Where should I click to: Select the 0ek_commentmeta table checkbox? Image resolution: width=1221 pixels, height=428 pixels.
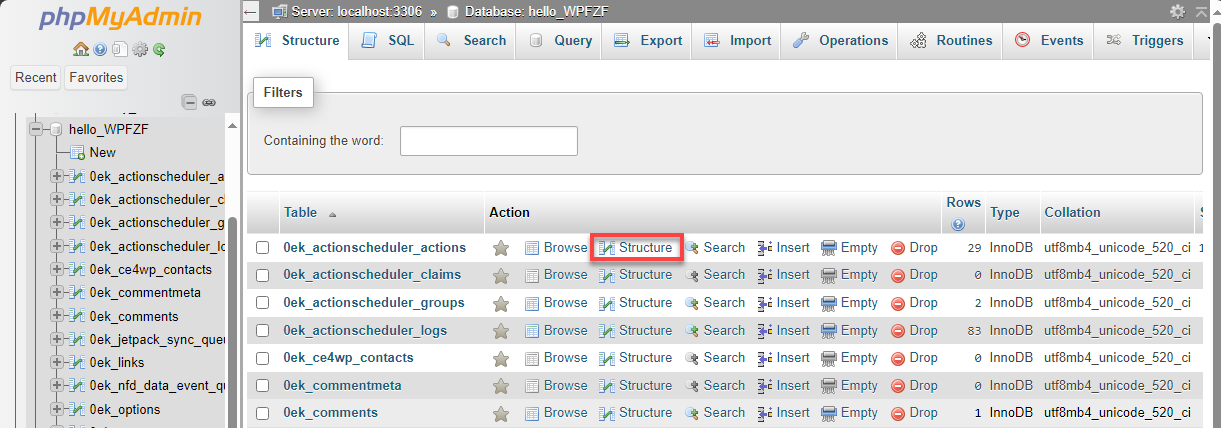coord(262,386)
